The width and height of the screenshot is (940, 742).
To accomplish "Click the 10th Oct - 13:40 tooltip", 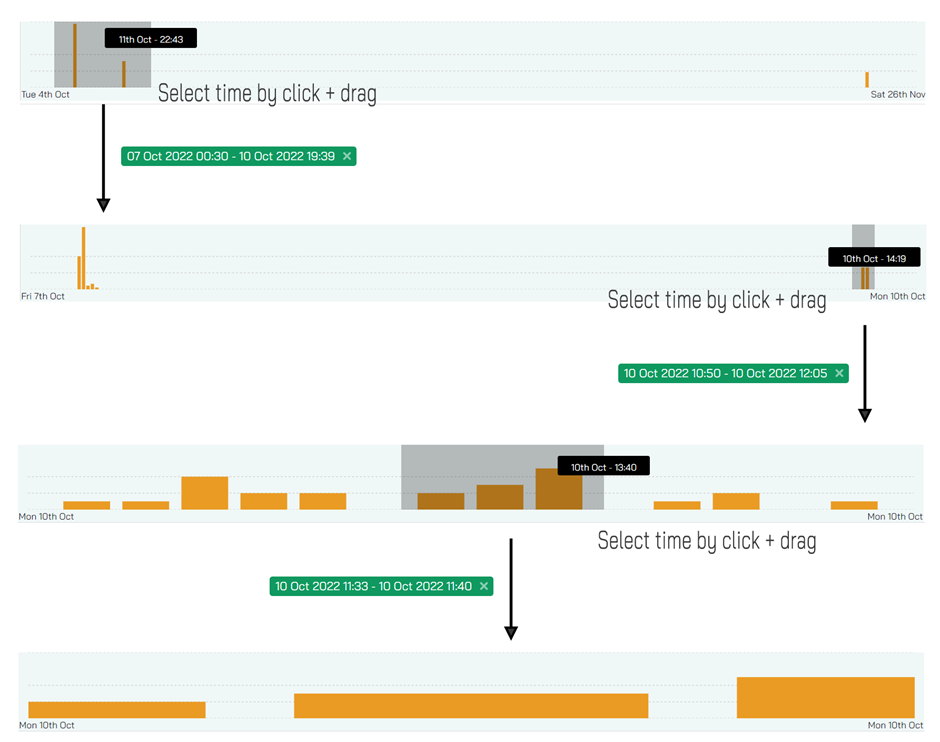I will pos(604,466).
